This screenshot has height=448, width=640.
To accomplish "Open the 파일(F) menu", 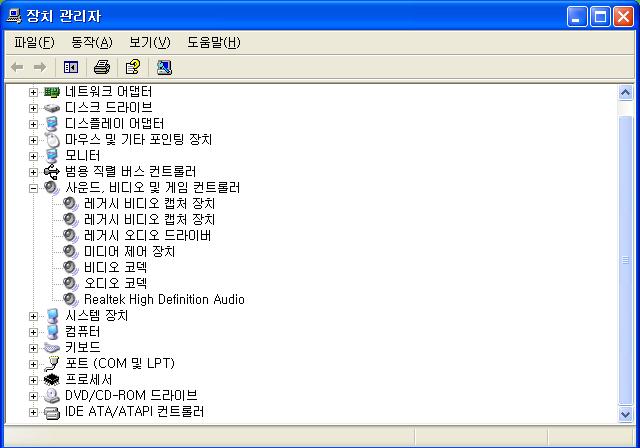I will [x=34, y=42].
